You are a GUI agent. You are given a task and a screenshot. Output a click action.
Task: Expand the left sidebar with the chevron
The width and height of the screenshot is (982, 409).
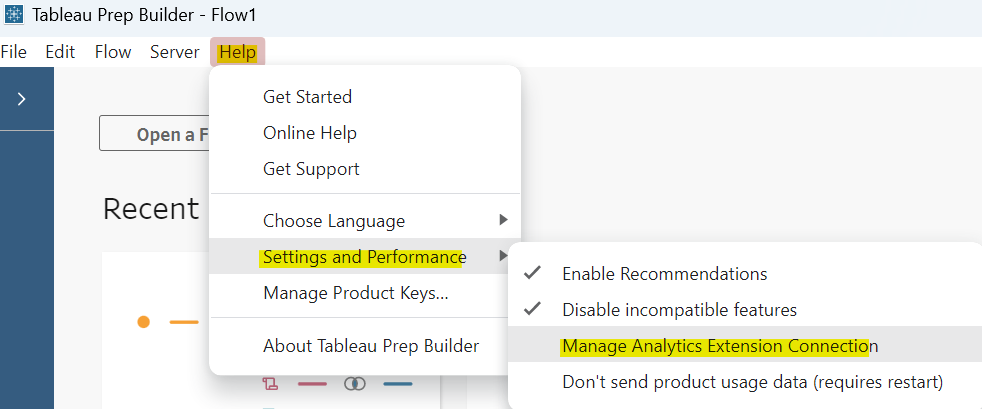click(21, 99)
